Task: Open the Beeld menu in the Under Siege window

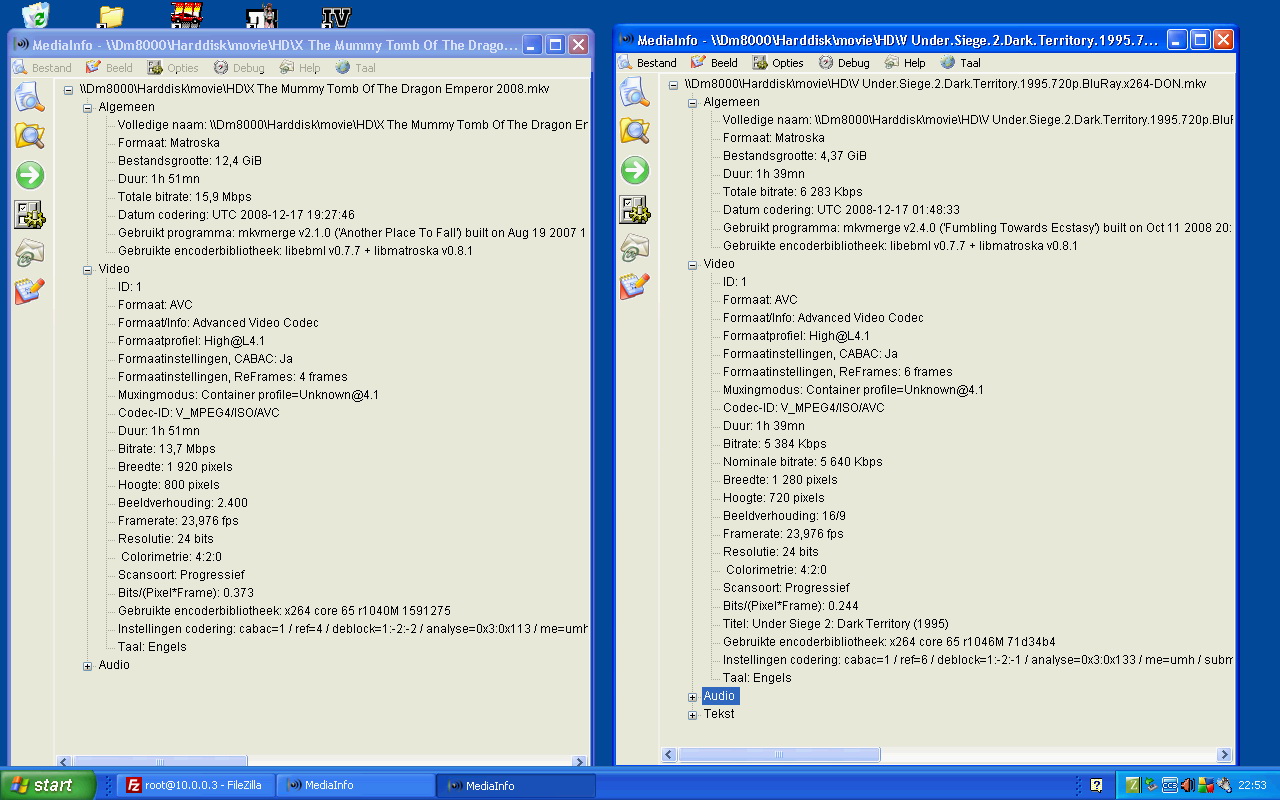Action: point(714,63)
